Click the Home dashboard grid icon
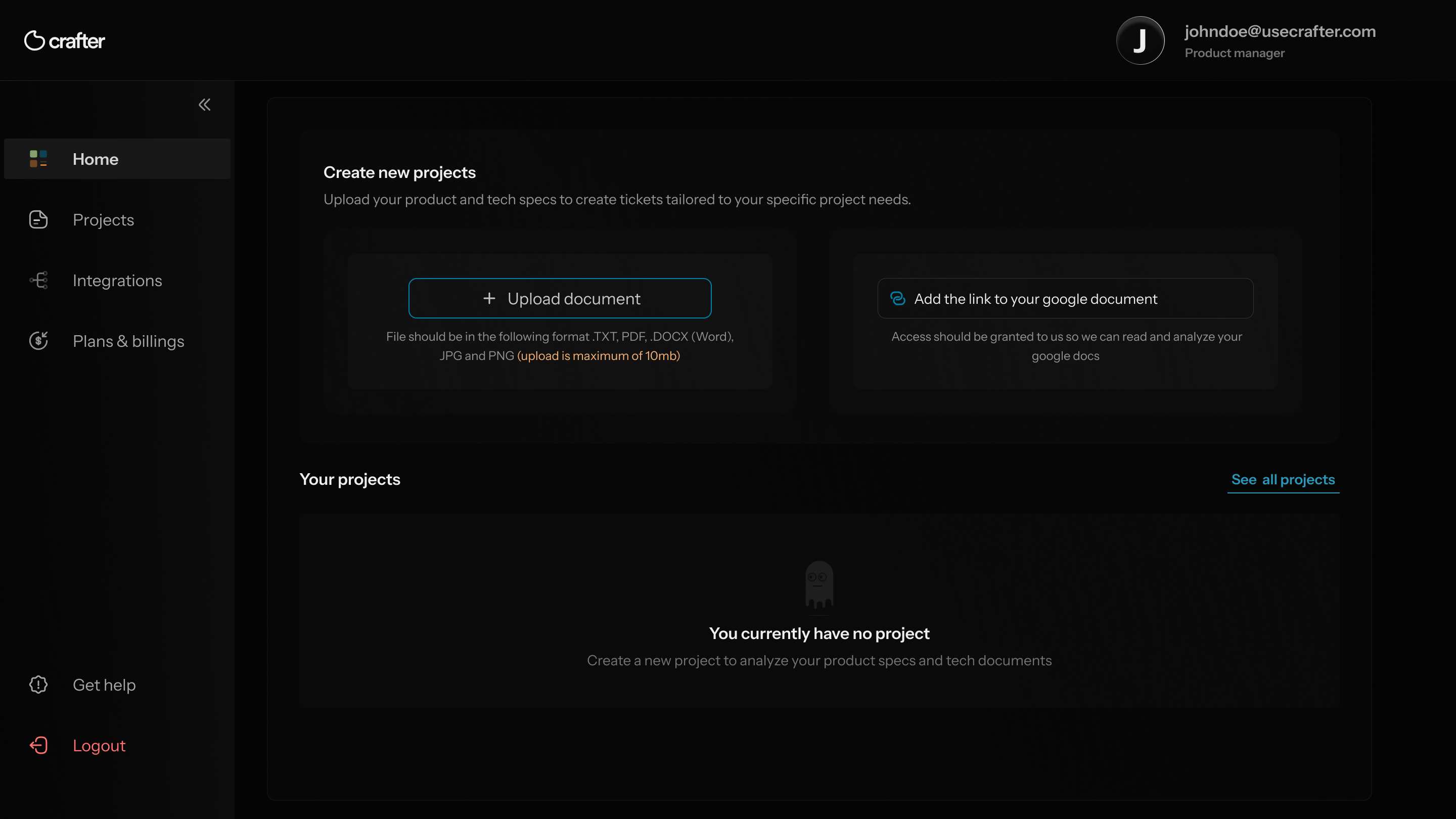The image size is (1456, 819). pos(38,159)
